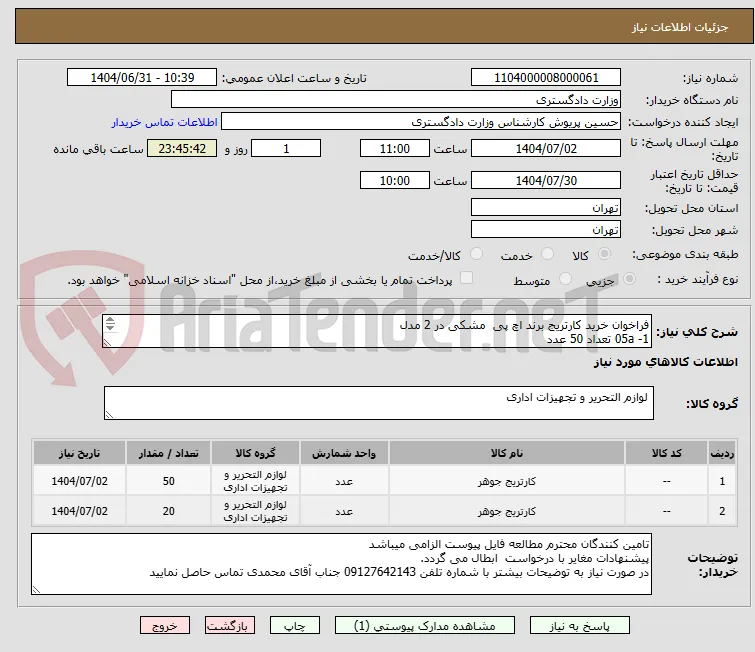Click the response deadline date 1404/07/02 field
The image size is (755, 652).
coord(546,148)
